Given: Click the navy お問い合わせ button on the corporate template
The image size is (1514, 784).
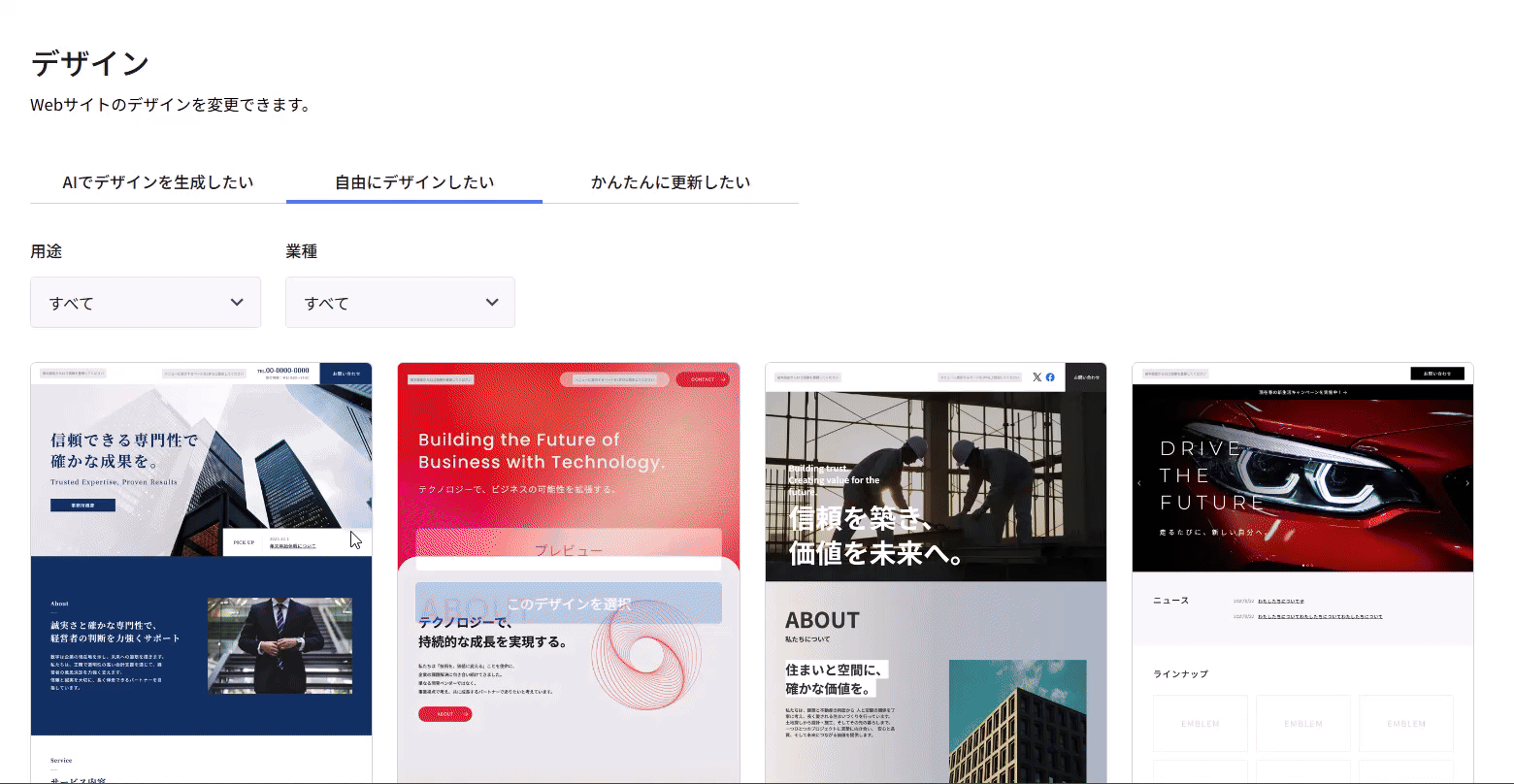Looking at the screenshot, I should coord(346,373).
